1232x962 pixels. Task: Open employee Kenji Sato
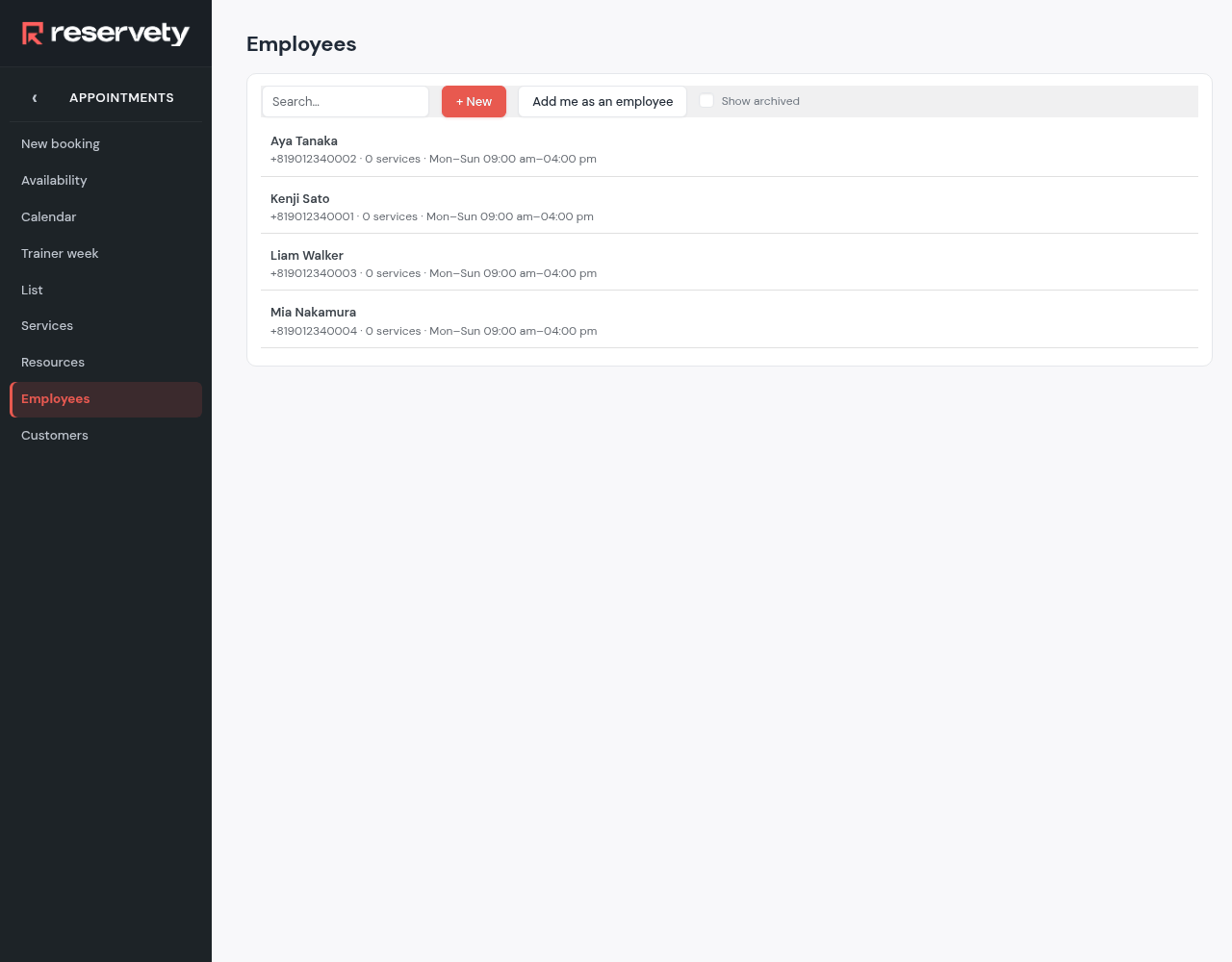coord(730,207)
